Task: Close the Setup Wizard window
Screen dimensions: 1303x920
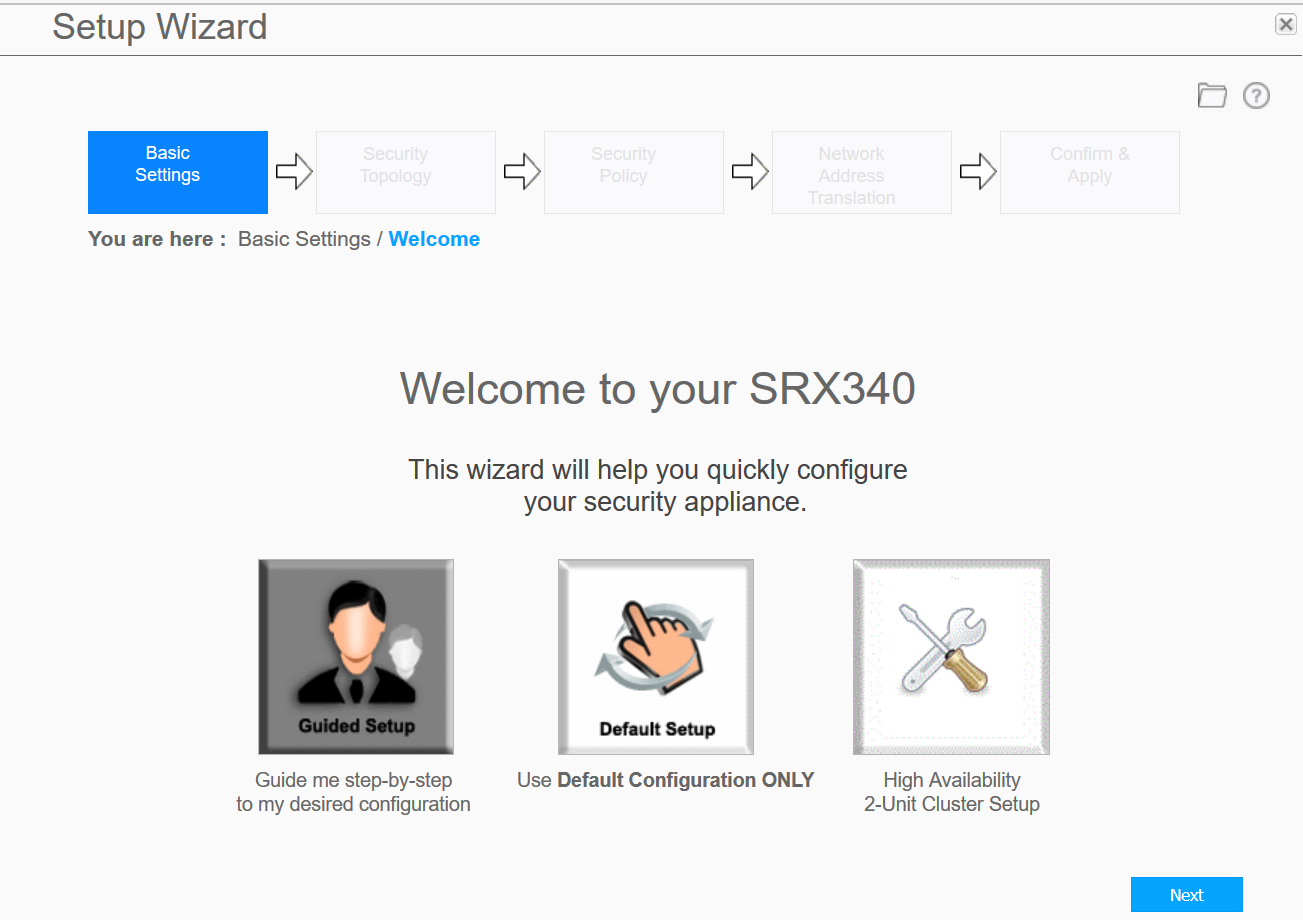Action: pyautogui.click(x=1286, y=25)
